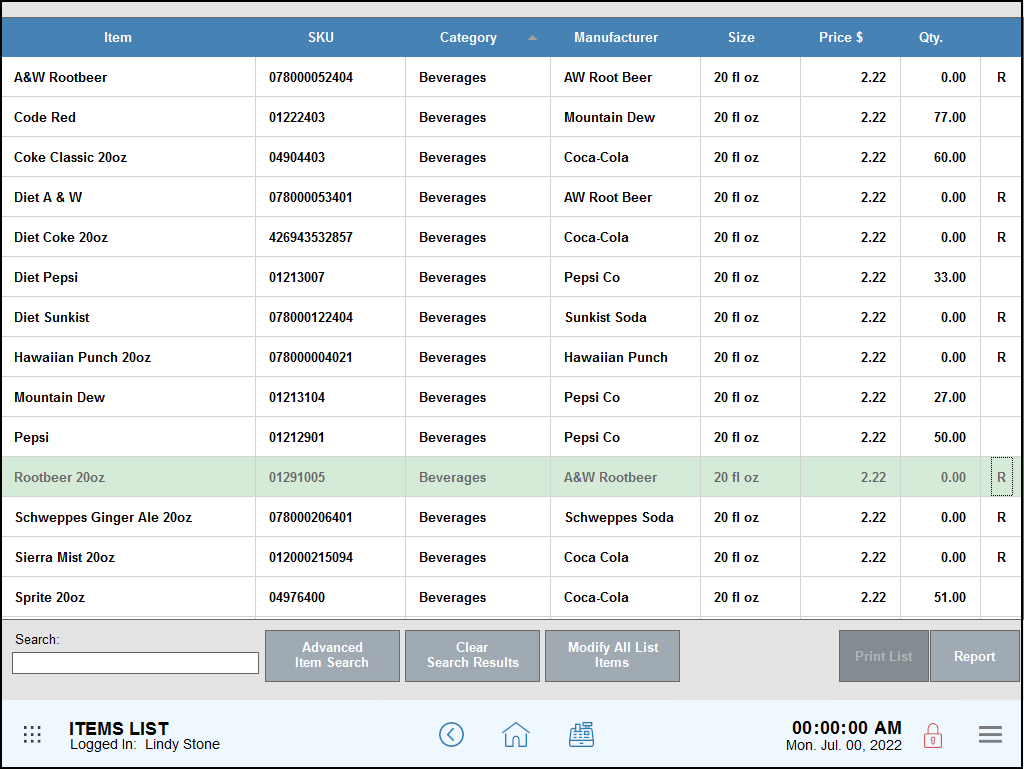Viewport: 1024px width, 769px height.
Task: Click the R flag on Rootbeer 20oz row
Action: coord(1001,477)
